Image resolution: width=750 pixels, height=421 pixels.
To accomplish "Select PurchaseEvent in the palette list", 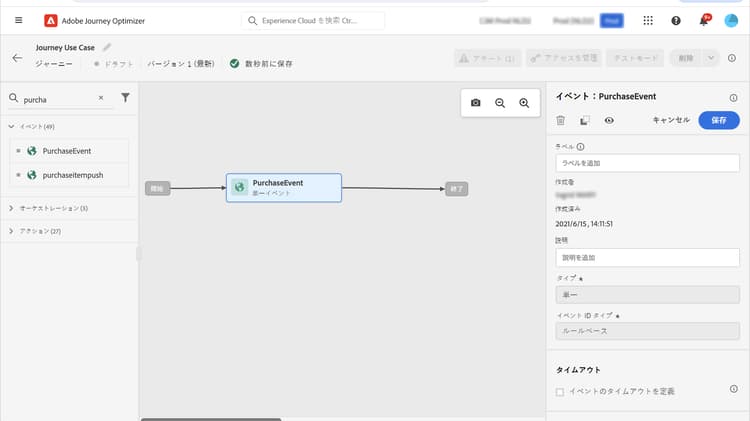I will [69, 151].
